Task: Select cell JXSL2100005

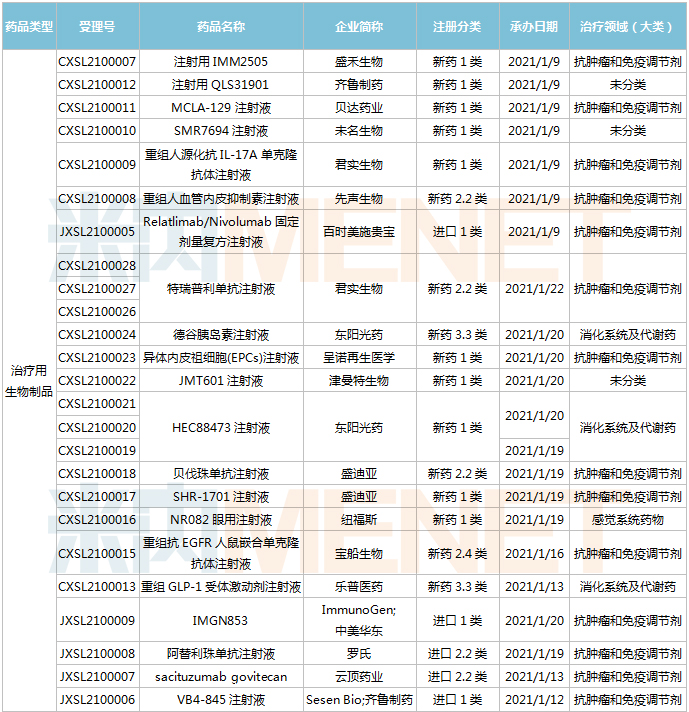Action: point(98,232)
